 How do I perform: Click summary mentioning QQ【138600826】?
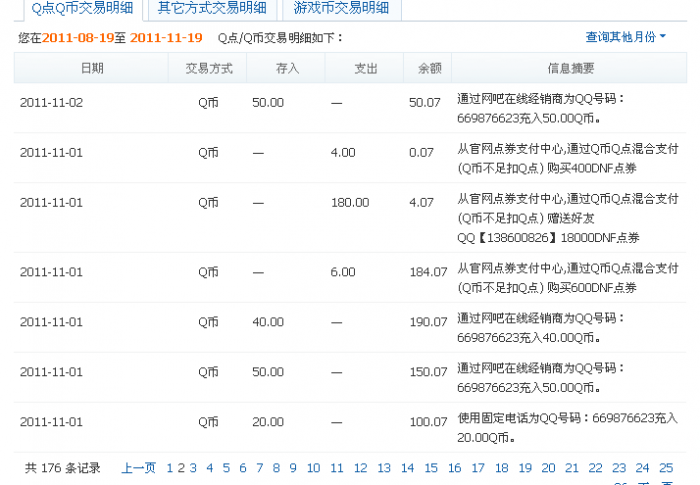point(568,218)
